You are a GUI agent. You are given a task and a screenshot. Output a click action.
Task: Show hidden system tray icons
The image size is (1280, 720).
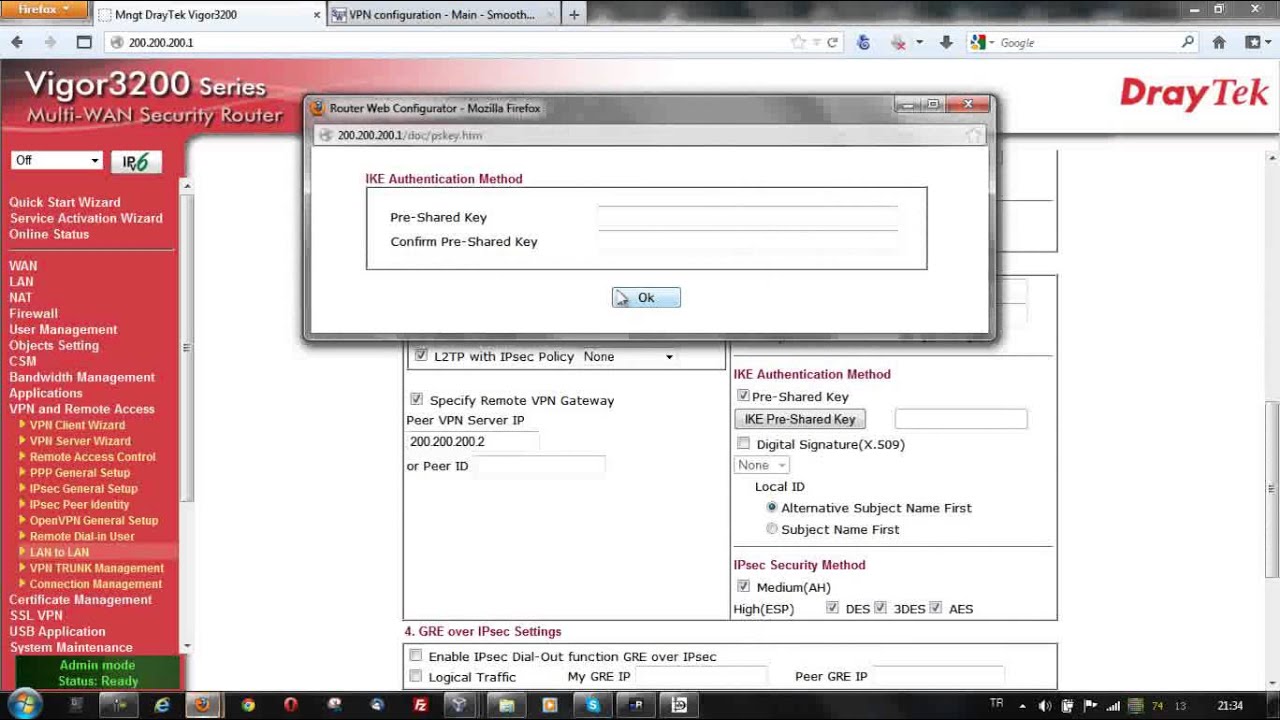[x=1022, y=706]
